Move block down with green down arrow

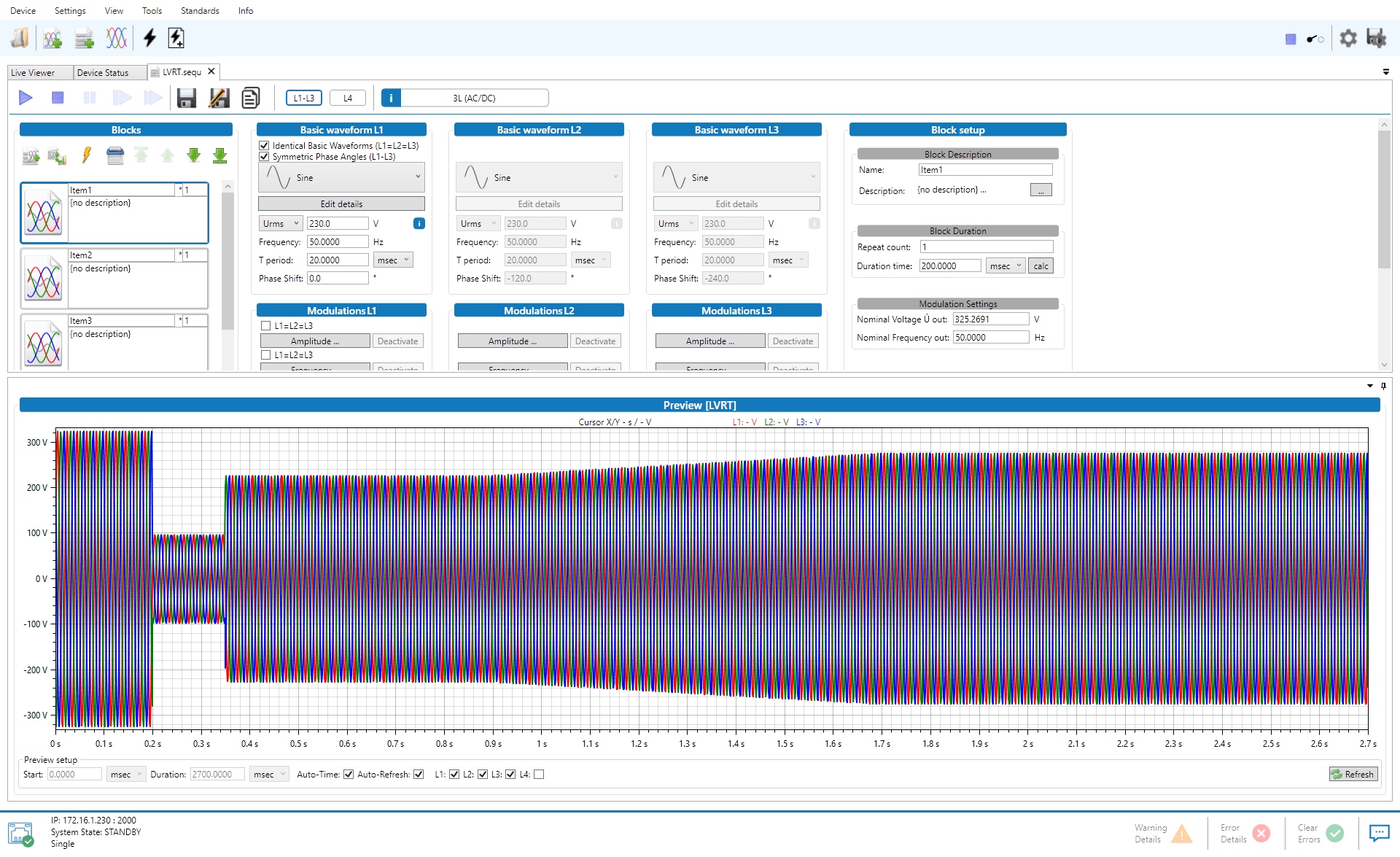[193, 155]
